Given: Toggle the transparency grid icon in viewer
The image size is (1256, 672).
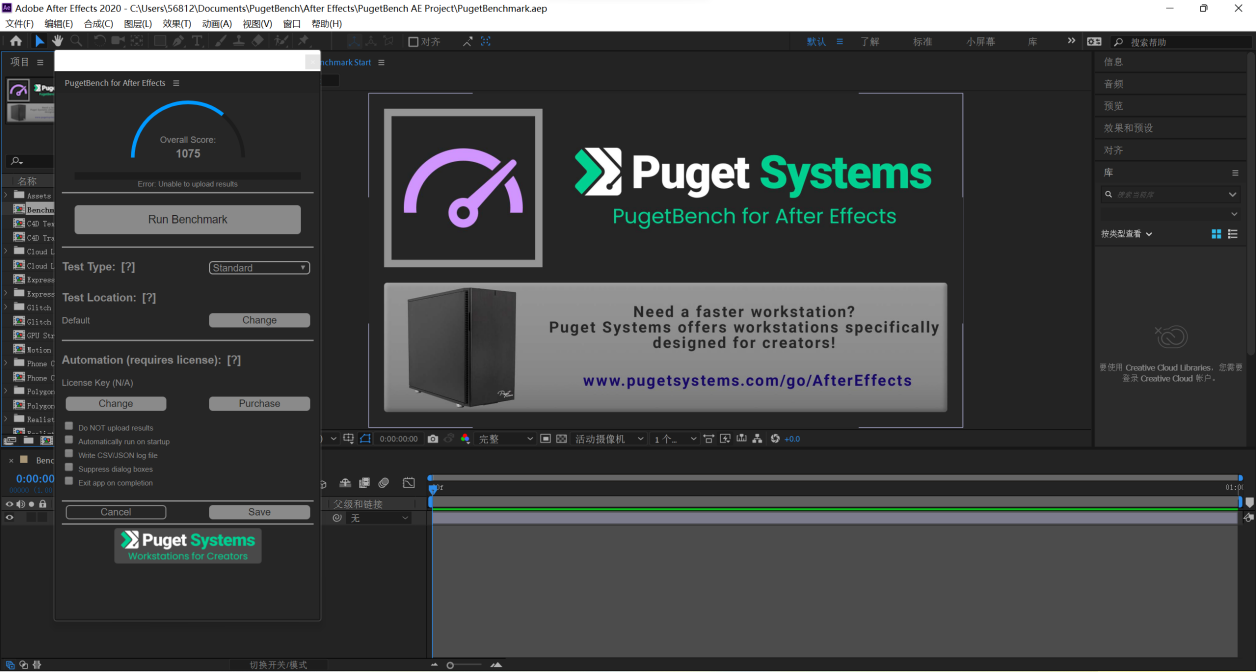Looking at the screenshot, I should click(562, 439).
